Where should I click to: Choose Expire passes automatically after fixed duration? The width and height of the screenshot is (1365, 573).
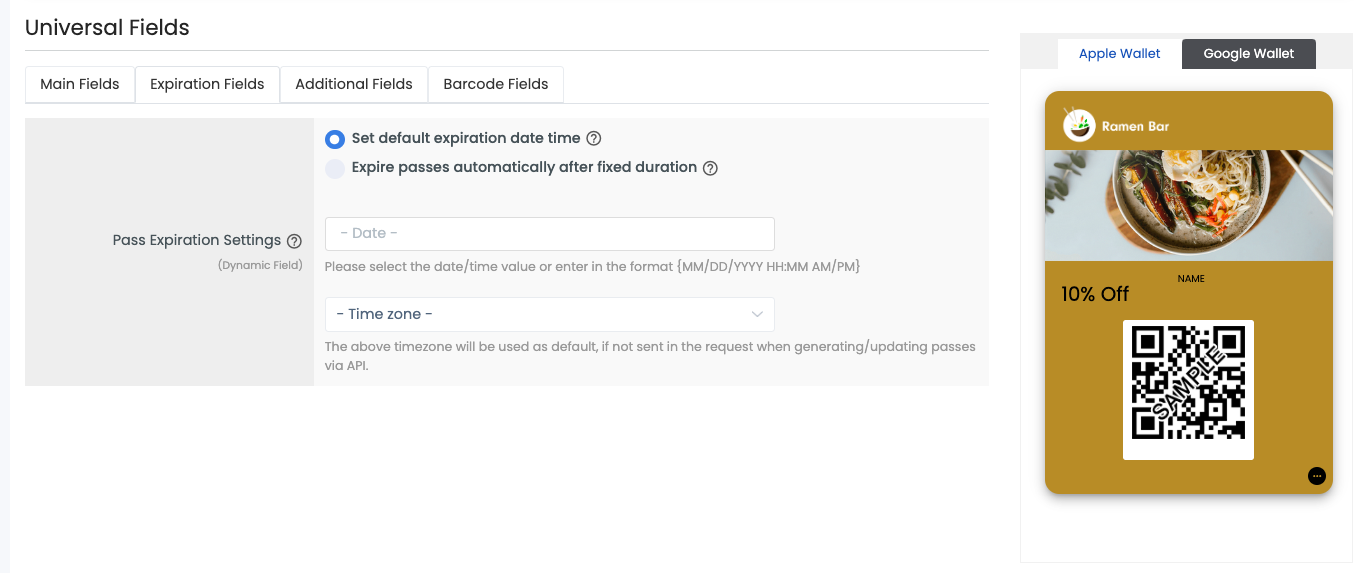click(335, 168)
